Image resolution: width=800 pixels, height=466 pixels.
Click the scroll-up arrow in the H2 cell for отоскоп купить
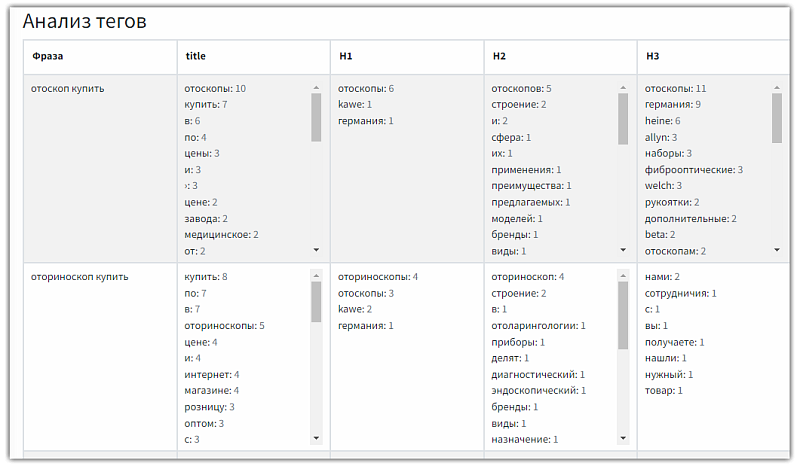pos(624,87)
